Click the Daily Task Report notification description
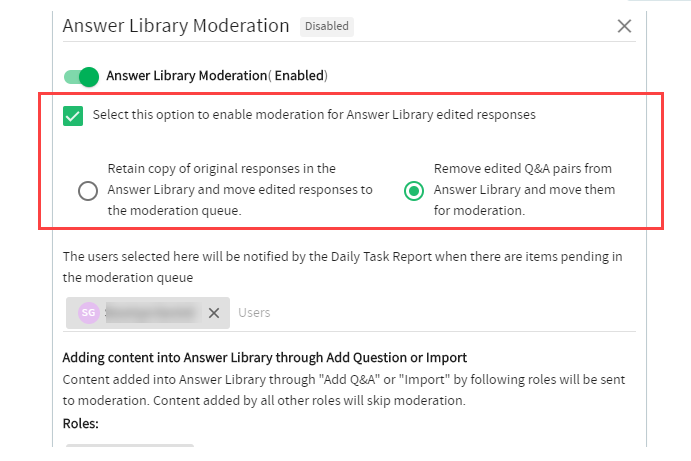The width and height of the screenshot is (691, 461). (342, 267)
